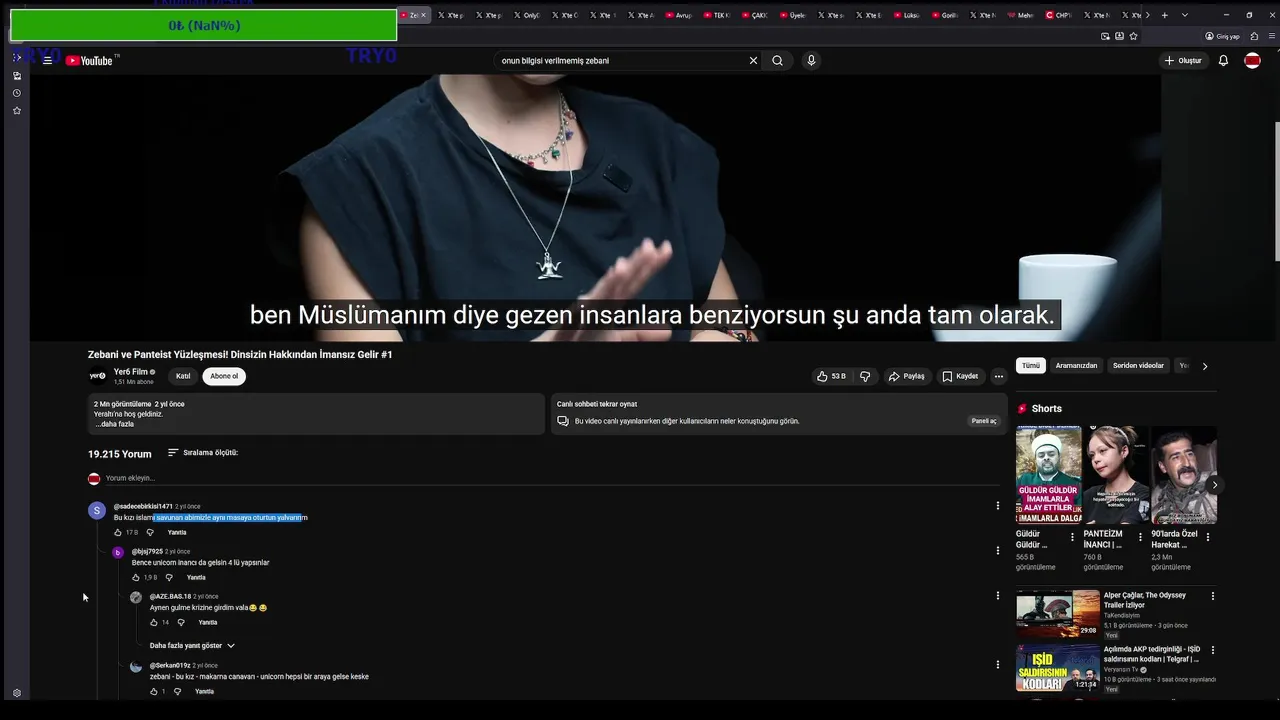The image size is (1280, 720).
Task: Subscribe with Abone ol
Action: pyautogui.click(x=224, y=377)
